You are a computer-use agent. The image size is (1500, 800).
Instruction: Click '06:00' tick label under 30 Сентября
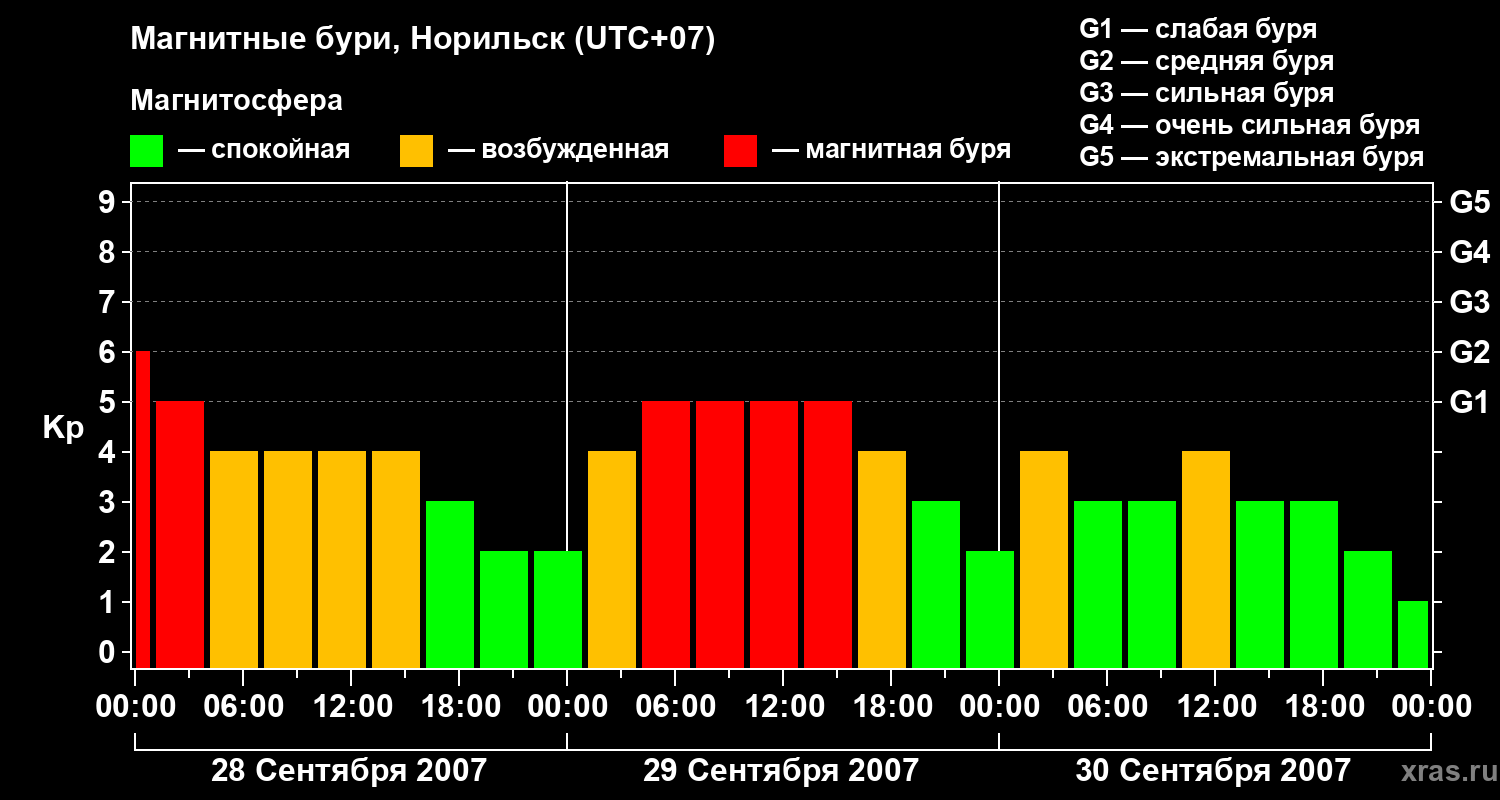[x=1107, y=707]
